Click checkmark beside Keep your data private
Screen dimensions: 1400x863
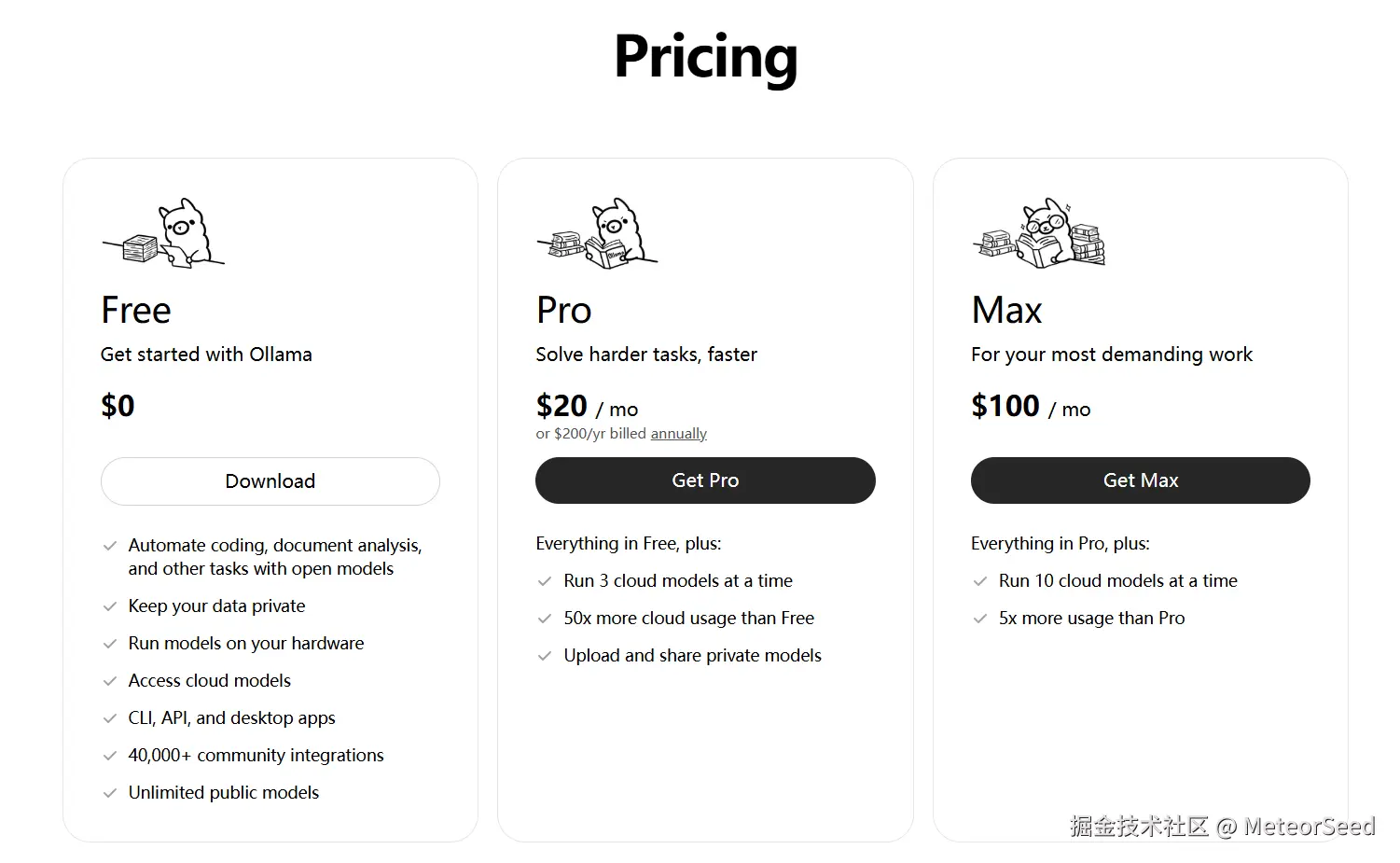[x=110, y=606]
